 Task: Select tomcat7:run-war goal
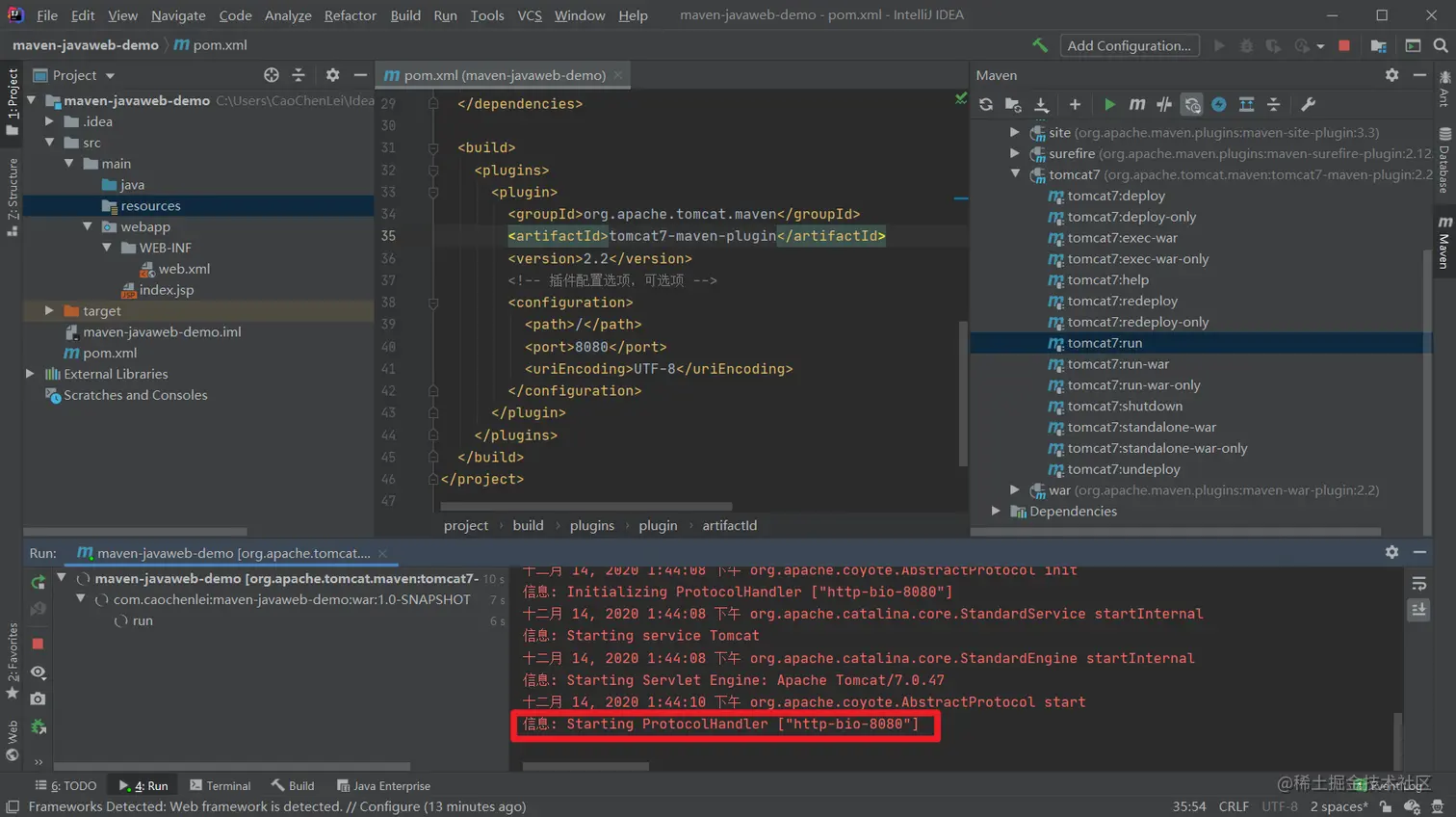tap(1118, 364)
